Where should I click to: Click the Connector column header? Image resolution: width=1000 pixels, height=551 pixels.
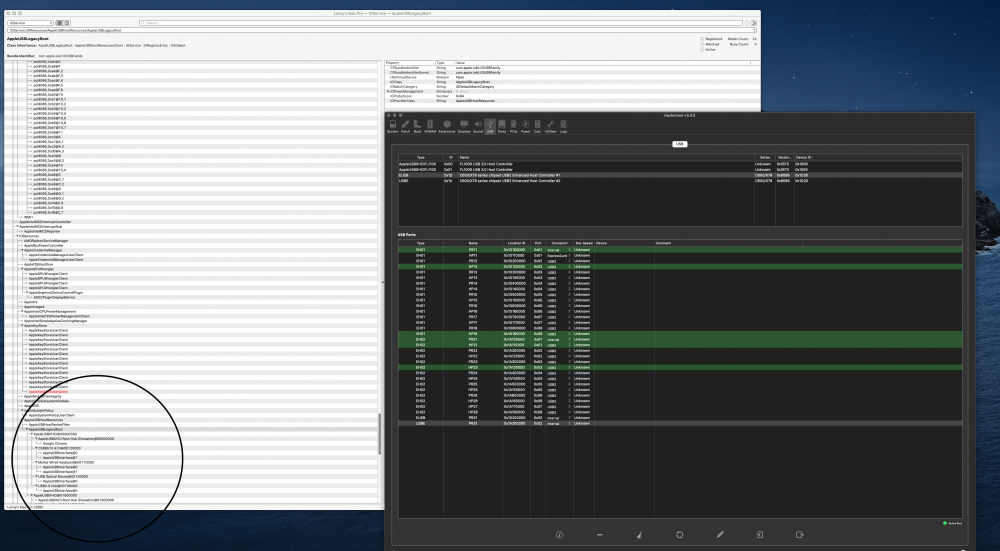pyautogui.click(x=559, y=243)
